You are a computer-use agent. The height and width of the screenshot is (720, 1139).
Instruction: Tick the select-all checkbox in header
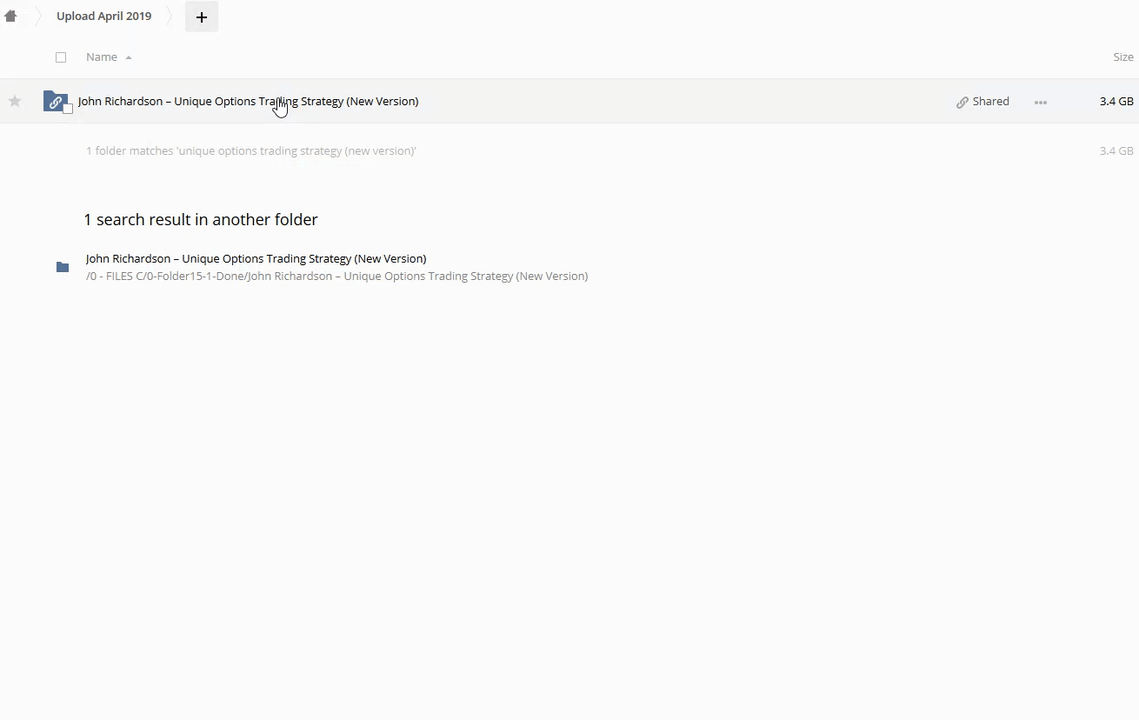click(x=61, y=57)
